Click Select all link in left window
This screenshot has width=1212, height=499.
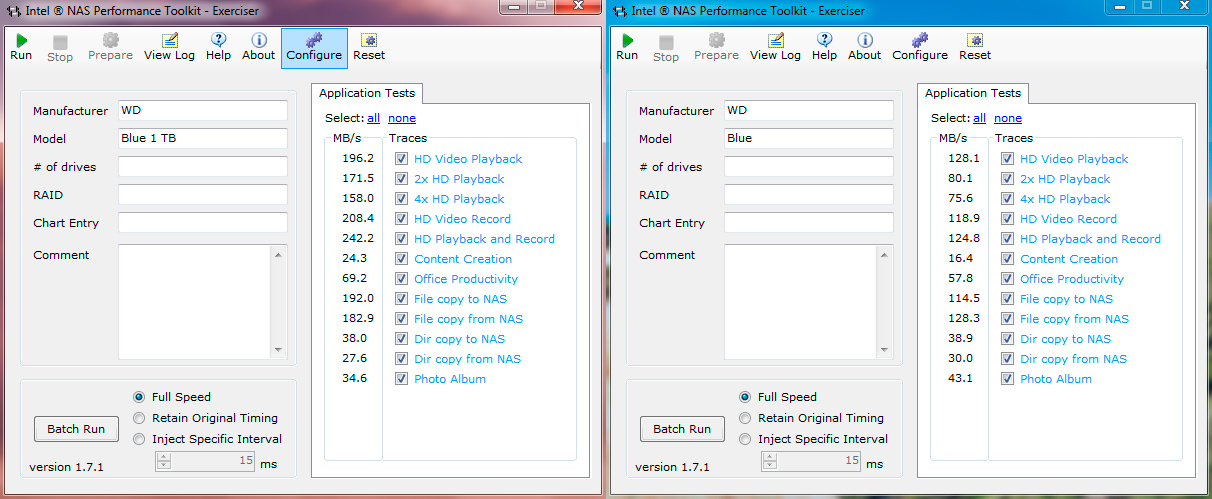[x=373, y=118]
